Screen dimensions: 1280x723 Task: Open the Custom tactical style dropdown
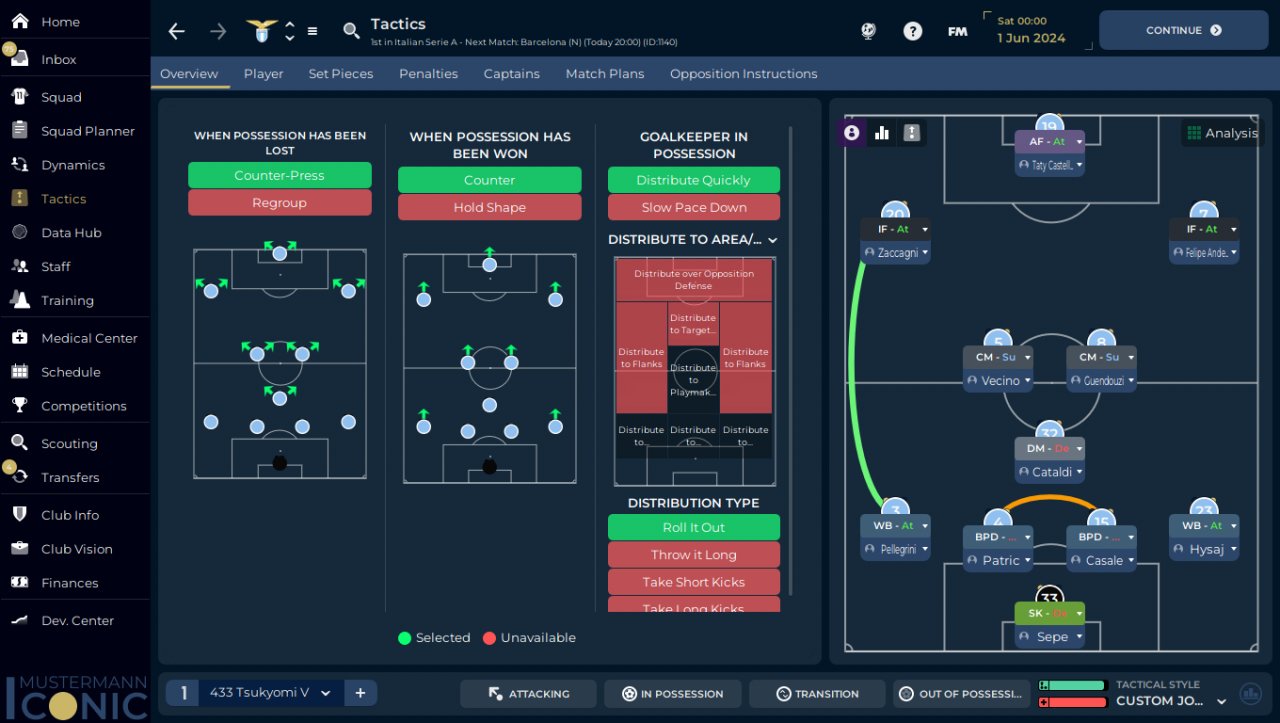(1171, 701)
